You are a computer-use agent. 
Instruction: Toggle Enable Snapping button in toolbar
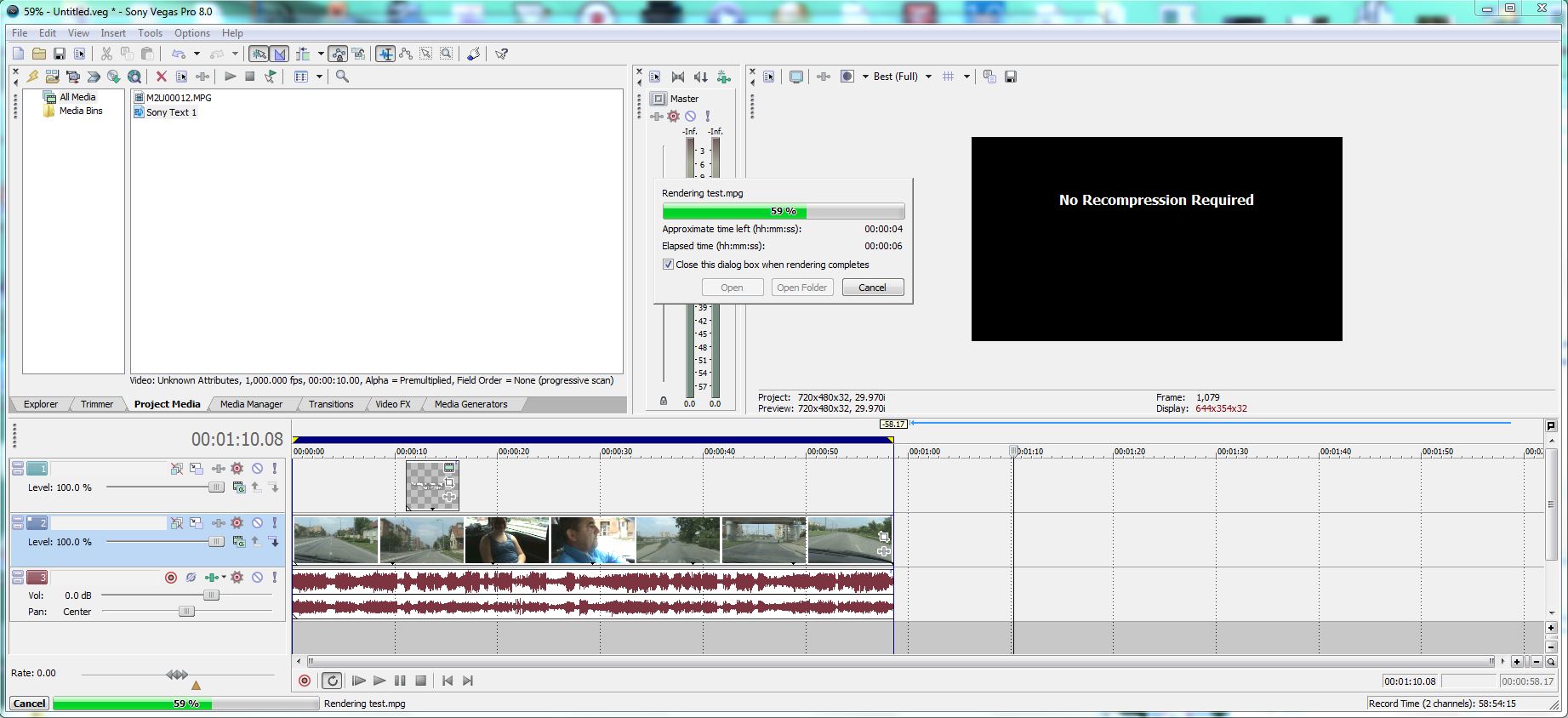click(259, 54)
